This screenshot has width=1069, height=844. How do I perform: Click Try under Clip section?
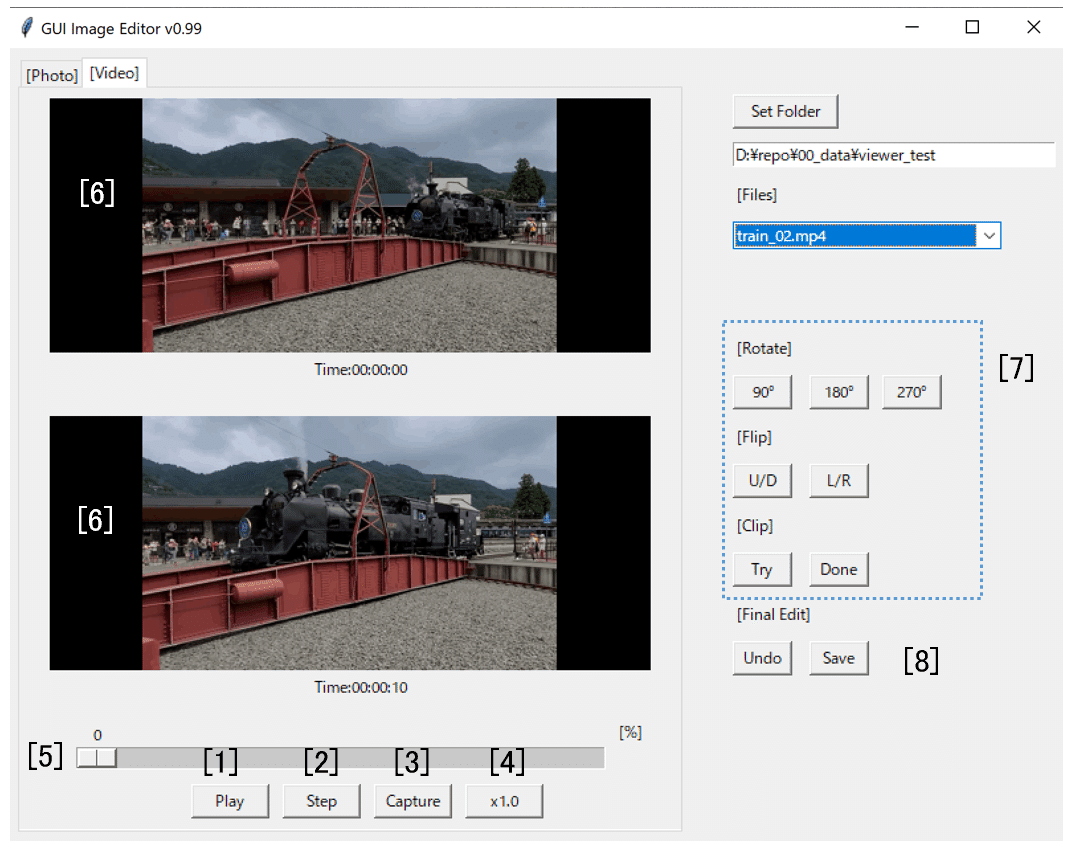(x=763, y=569)
